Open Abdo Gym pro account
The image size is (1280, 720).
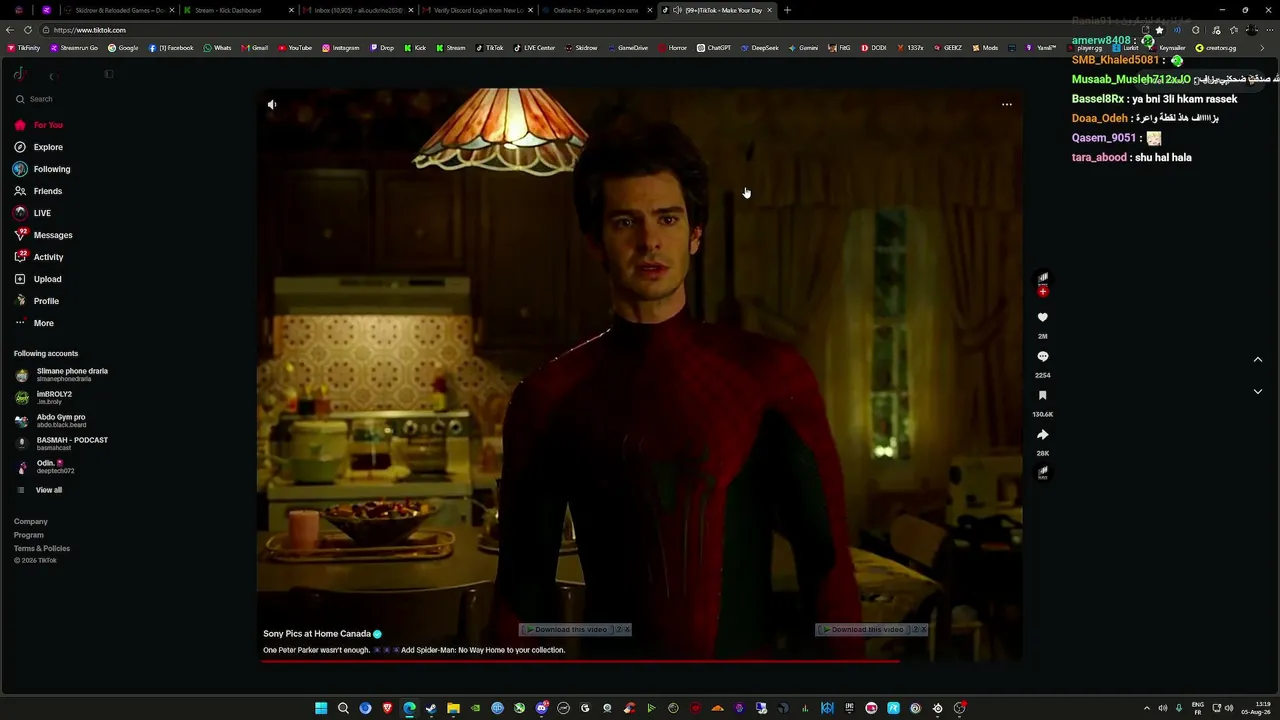click(51, 421)
